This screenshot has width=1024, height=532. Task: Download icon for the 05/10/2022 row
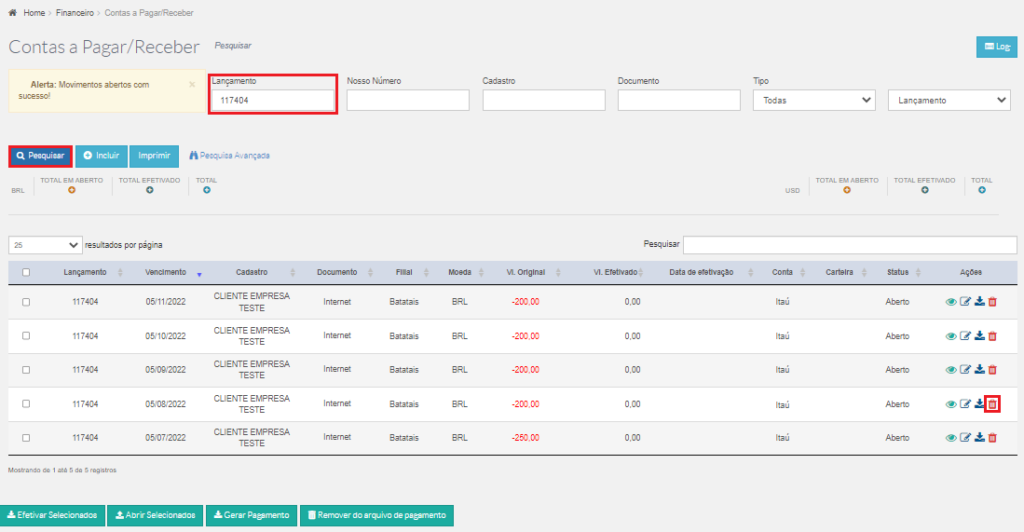tap(980, 336)
